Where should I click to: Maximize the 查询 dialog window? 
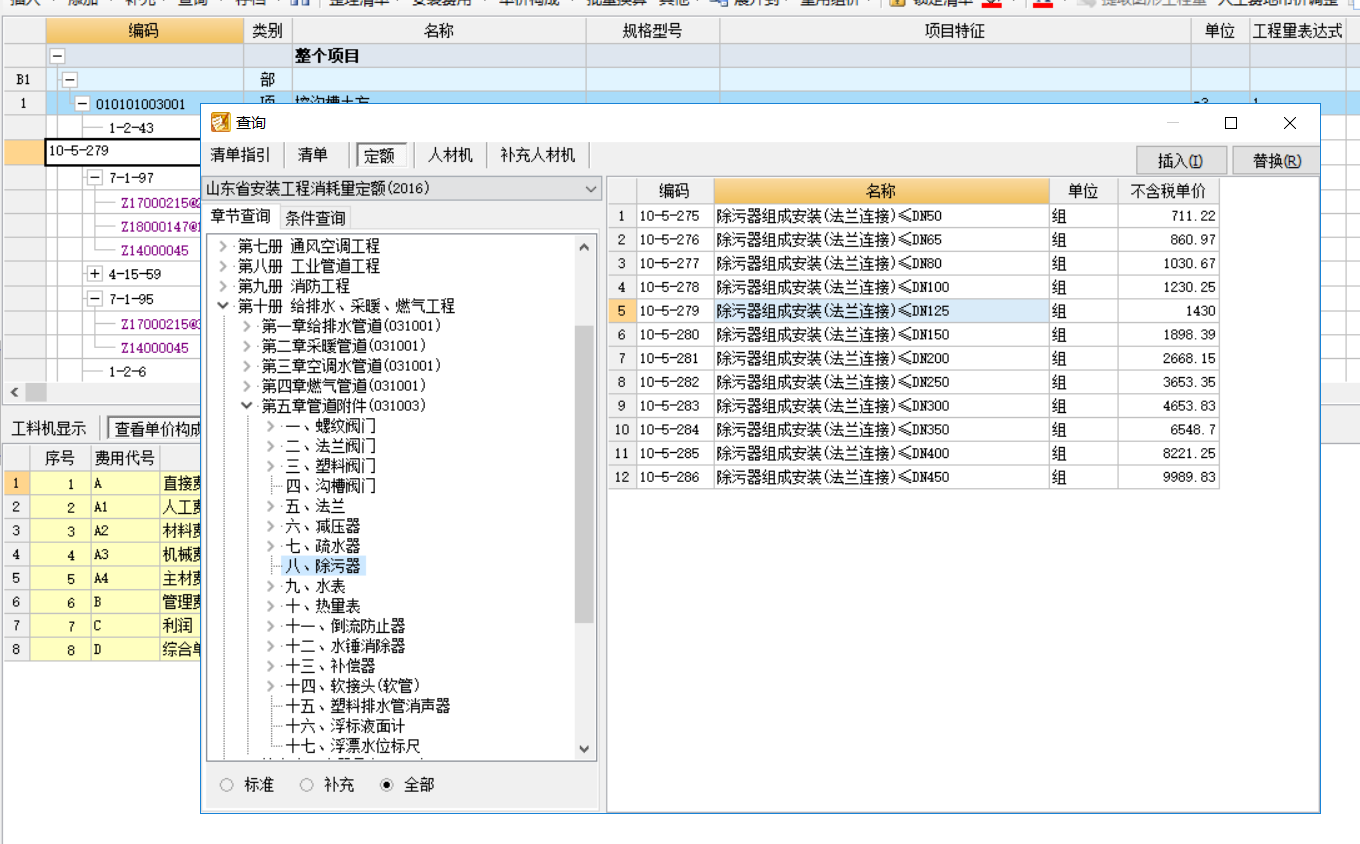pos(1231,123)
